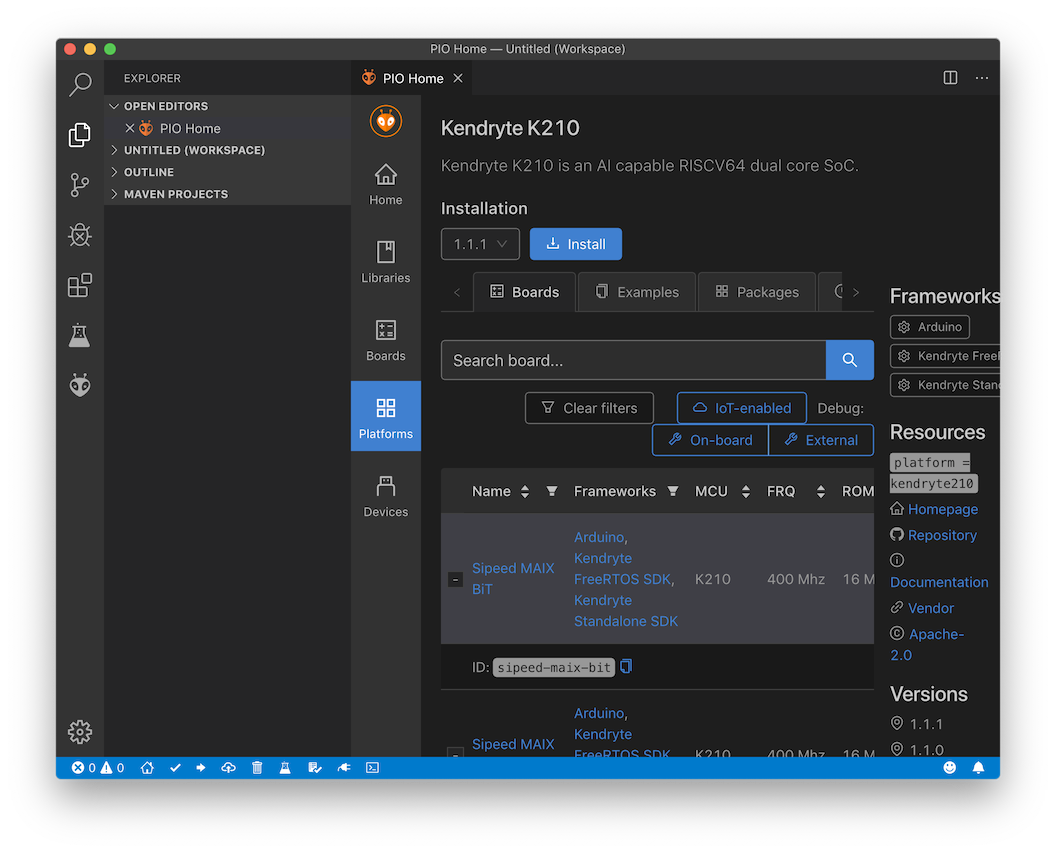
Task: Open the Repository link
Action: coord(942,535)
